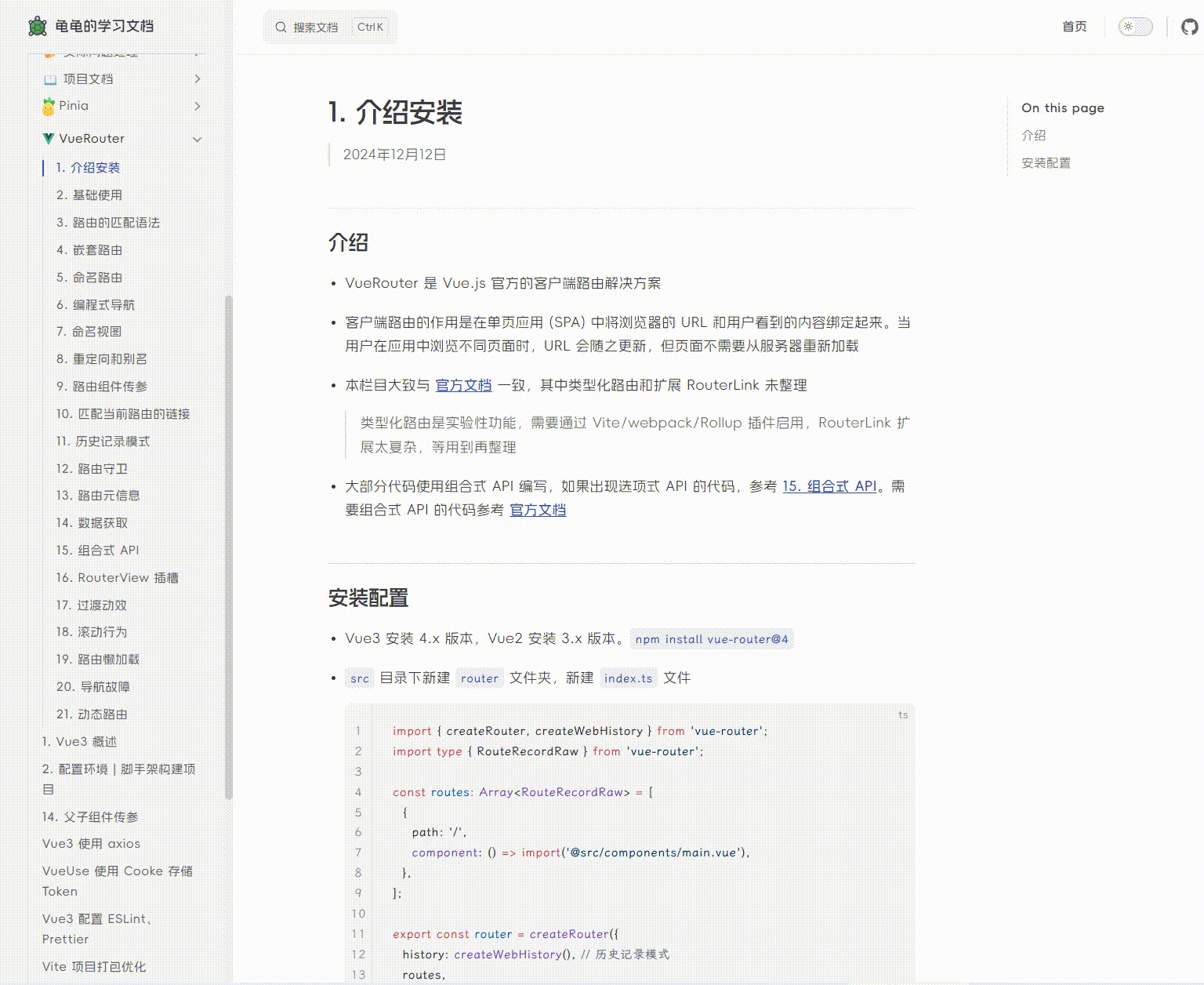Click the book icon next to 项目文档

pyautogui.click(x=49, y=78)
